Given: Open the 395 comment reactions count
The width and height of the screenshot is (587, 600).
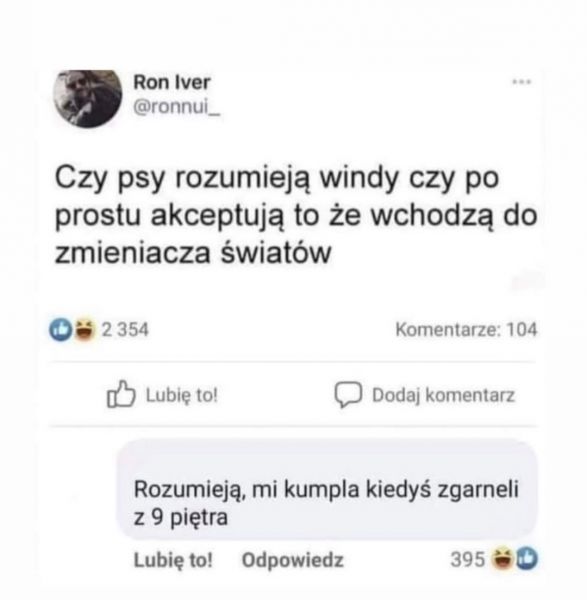Looking at the screenshot, I should [468, 559].
